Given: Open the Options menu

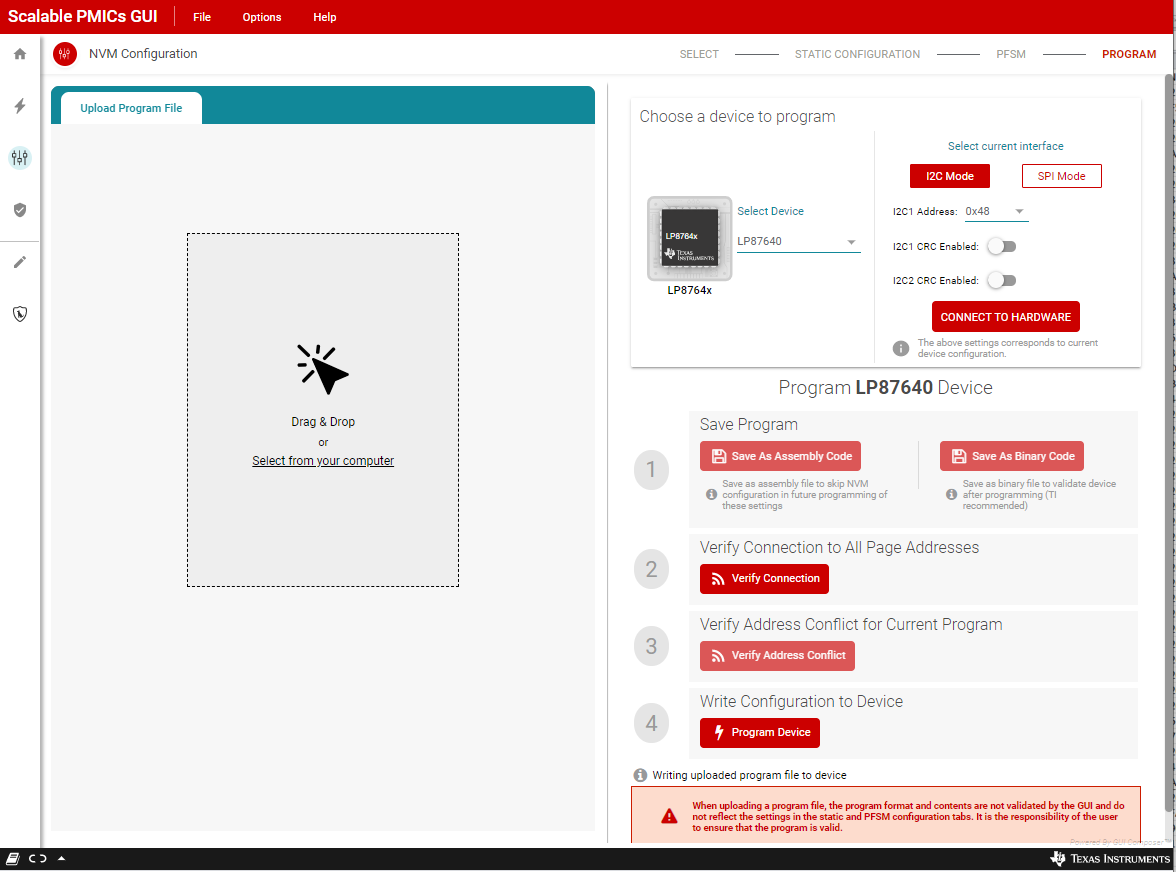Looking at the screenshot, I should click(x=262, y=17).
